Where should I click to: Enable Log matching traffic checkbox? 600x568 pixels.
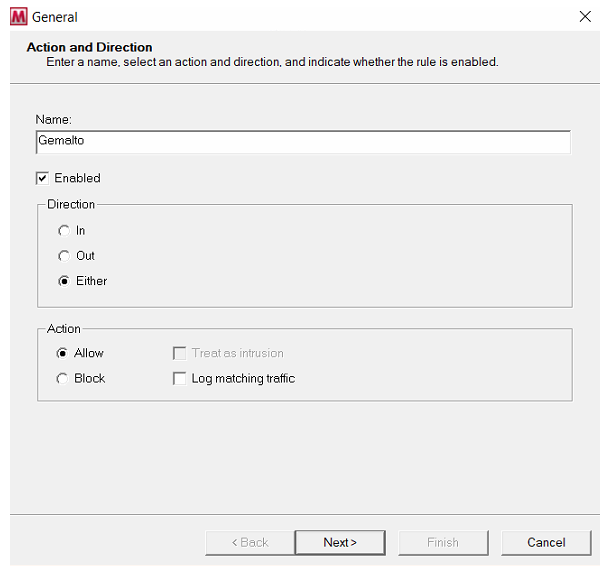[180, 379]
